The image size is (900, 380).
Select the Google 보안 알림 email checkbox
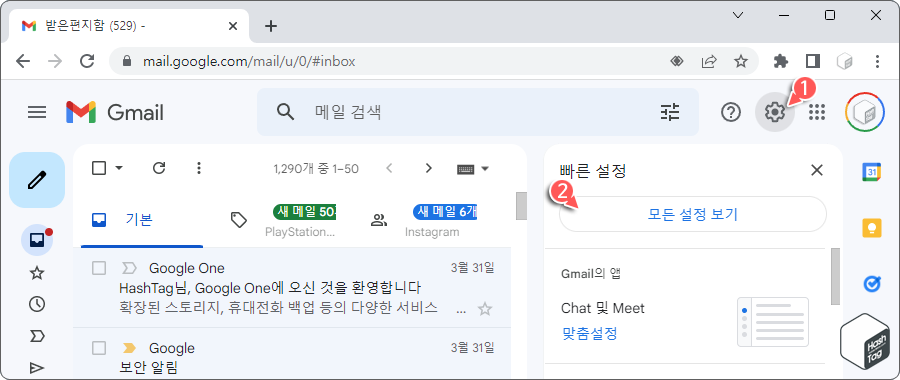coord(99,348)
